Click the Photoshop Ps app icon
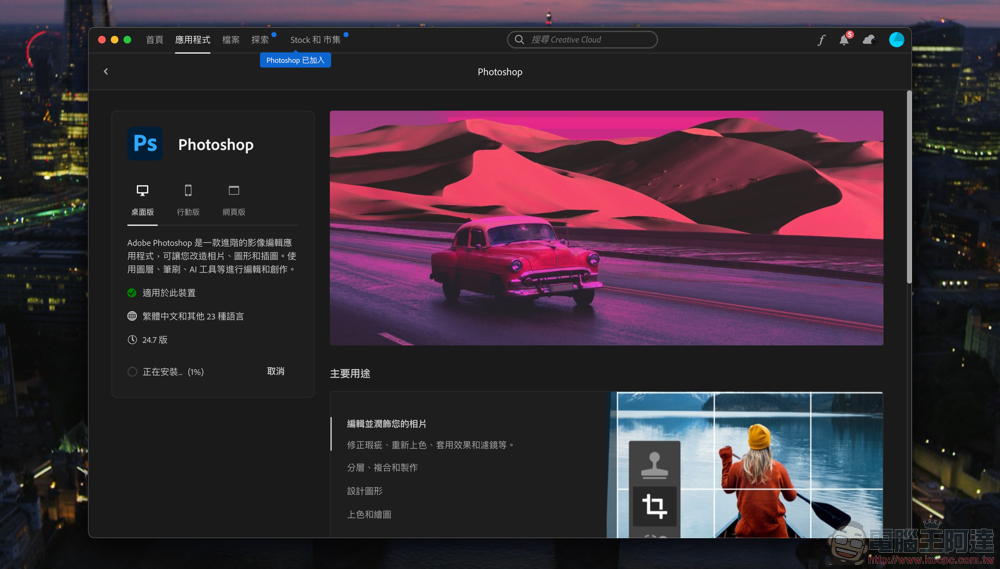The height and width of the screenshot is (569, 1000). pyautogui.click(x=145, y=144)
